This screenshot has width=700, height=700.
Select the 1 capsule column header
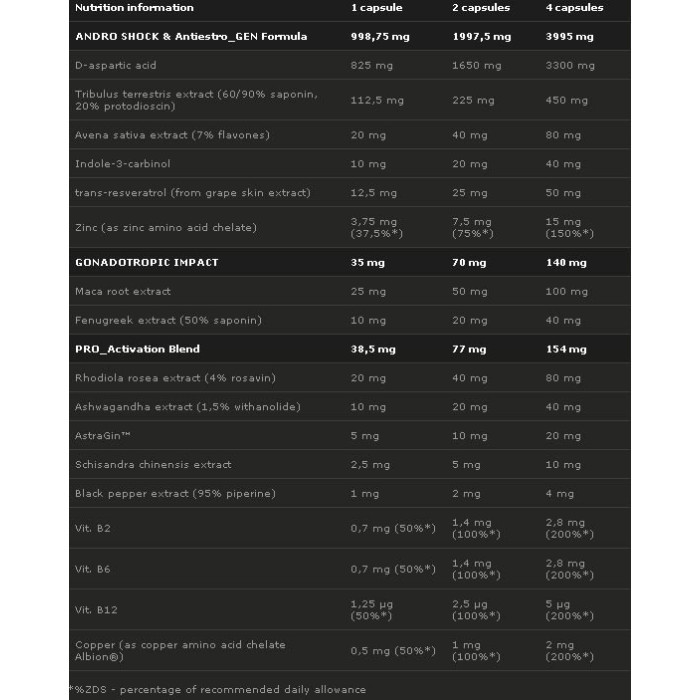[376, 8]
